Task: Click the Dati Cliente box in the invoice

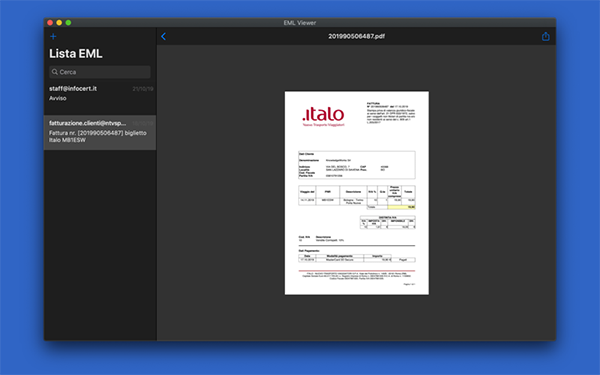Action: [357, 165]
